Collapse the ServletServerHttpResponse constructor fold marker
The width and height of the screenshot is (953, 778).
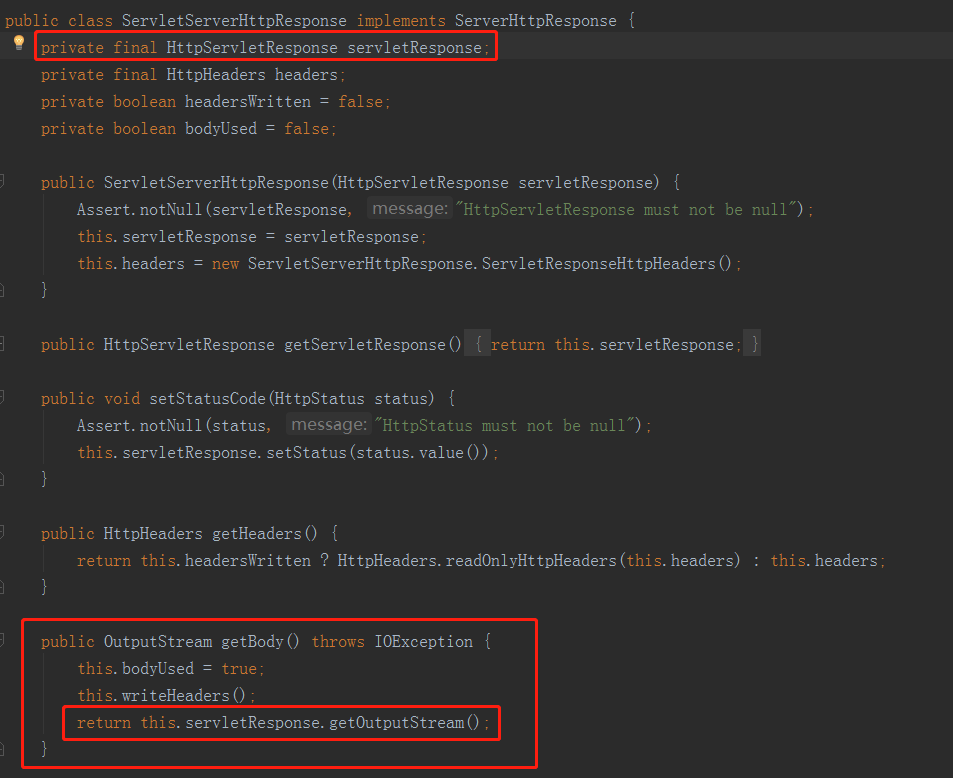[x=2, y=182]
